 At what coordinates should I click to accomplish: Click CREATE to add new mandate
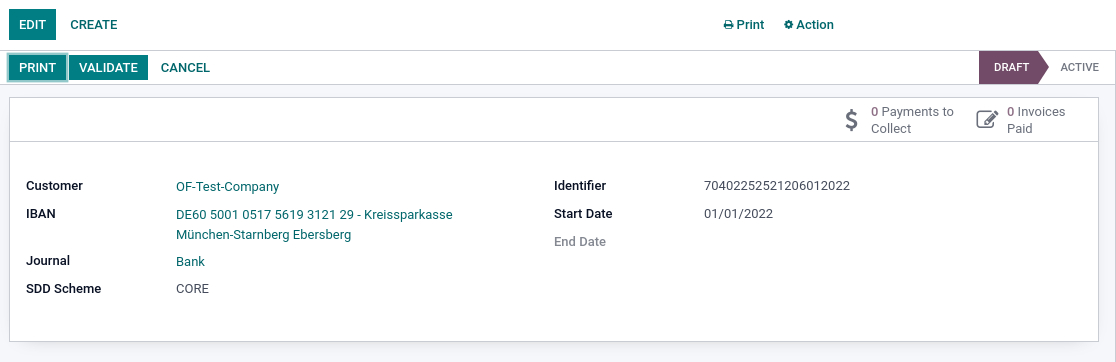click(94, 25)
